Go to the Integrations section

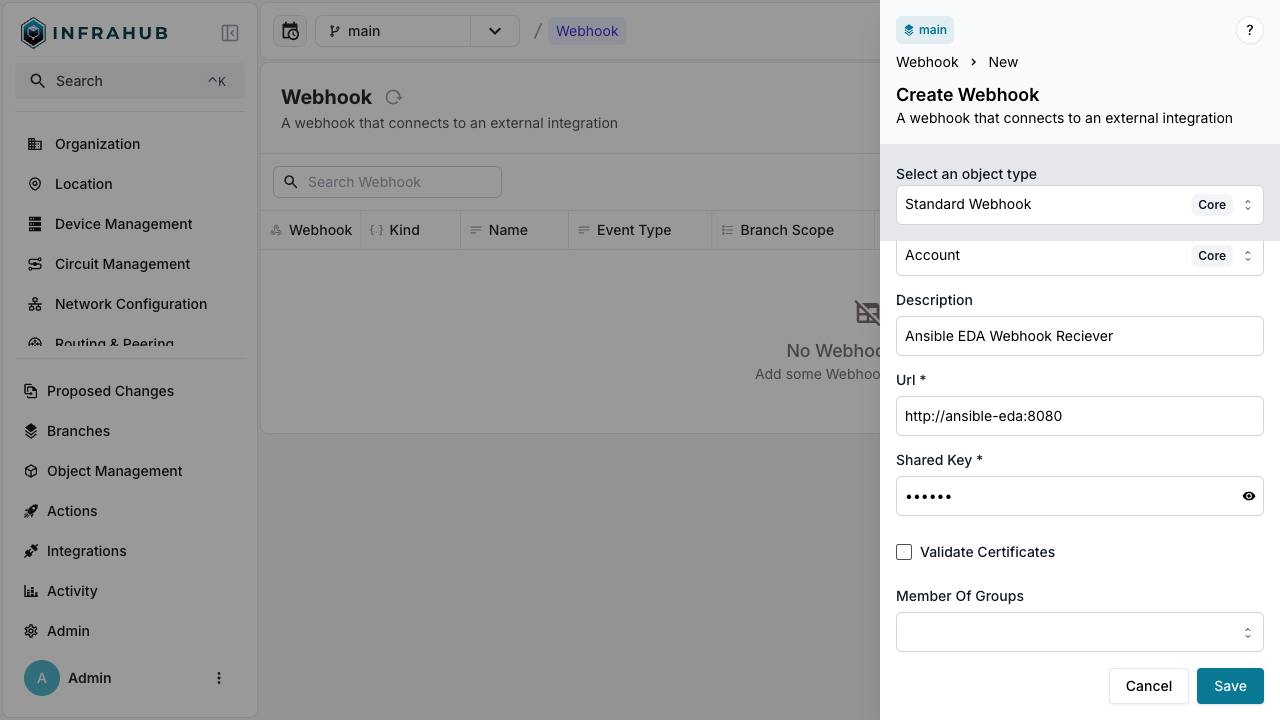click(x=86, y=551)
